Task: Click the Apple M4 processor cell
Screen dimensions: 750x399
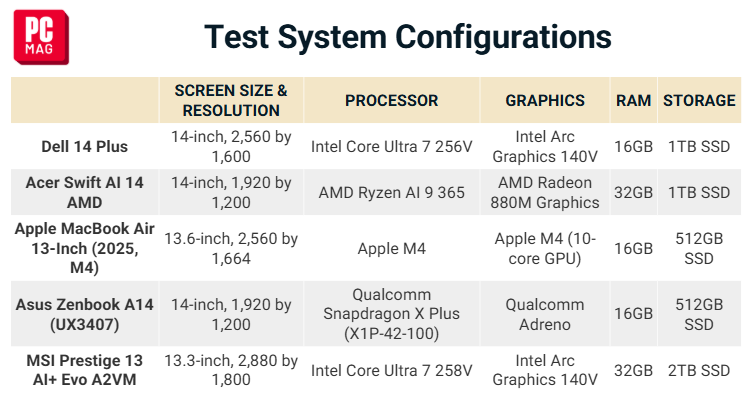Action: [x=392, y=248]
